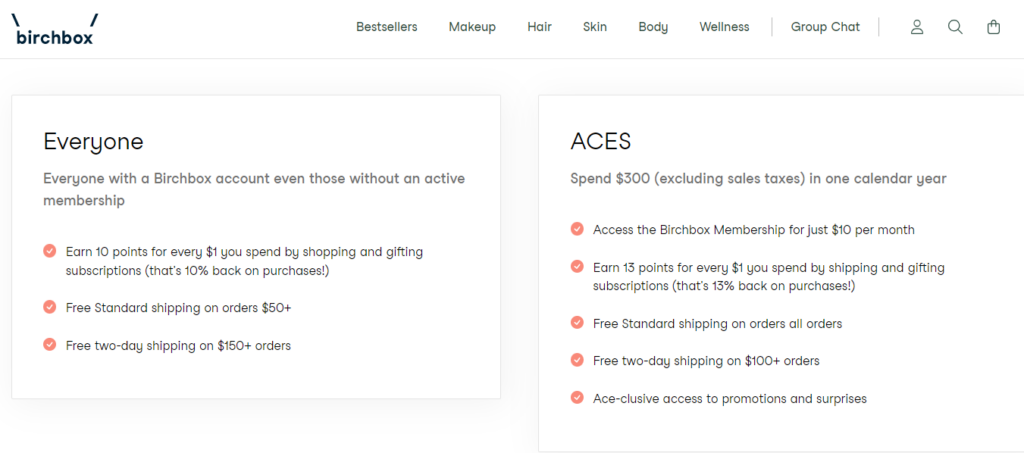The height and width of the screenshot is (453, 1024).
Task: Click check icon beside shipping on all orders
Action: [577, 322]
